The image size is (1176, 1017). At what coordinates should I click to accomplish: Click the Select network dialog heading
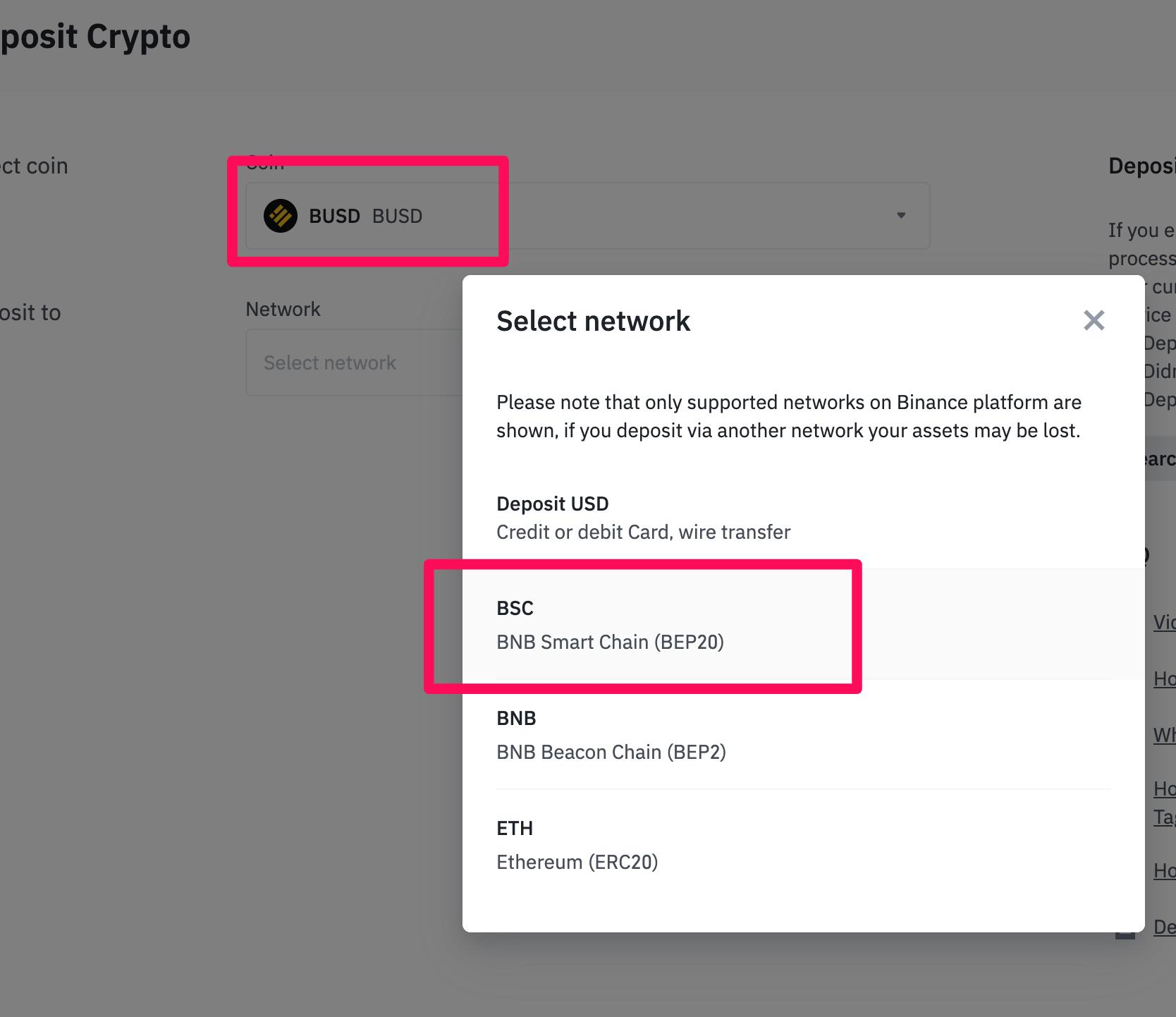pyautogui.click(x=593, y=321)
